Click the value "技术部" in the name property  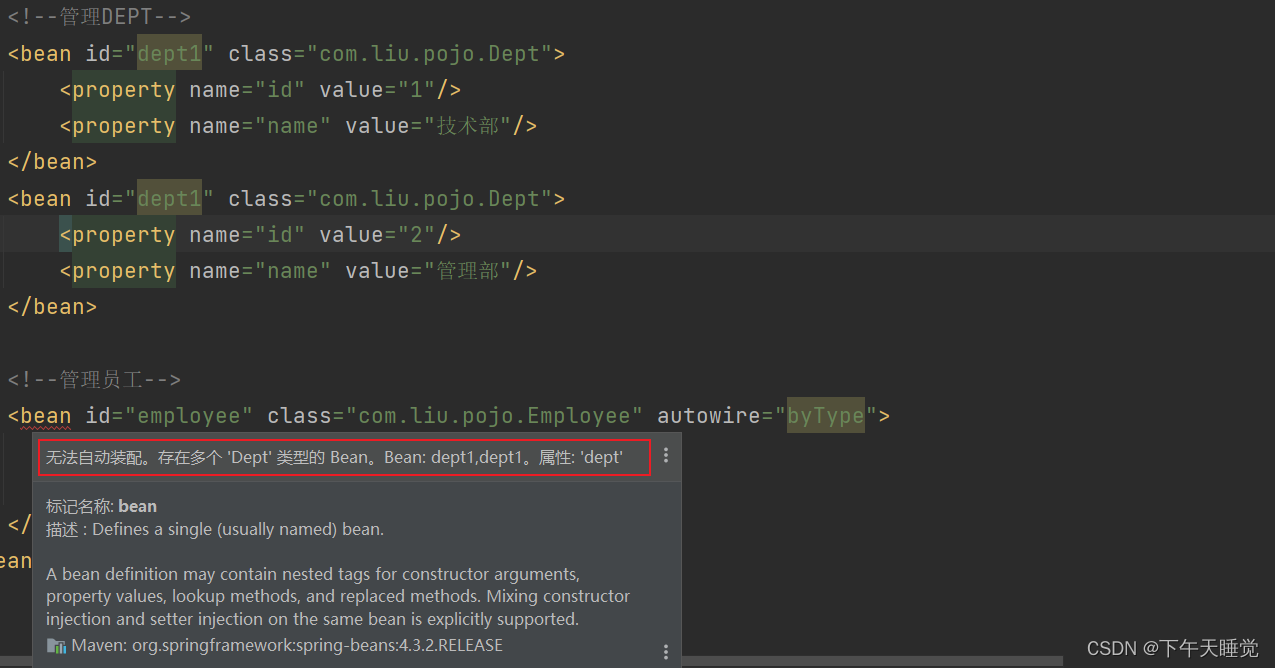coord(468,126)
